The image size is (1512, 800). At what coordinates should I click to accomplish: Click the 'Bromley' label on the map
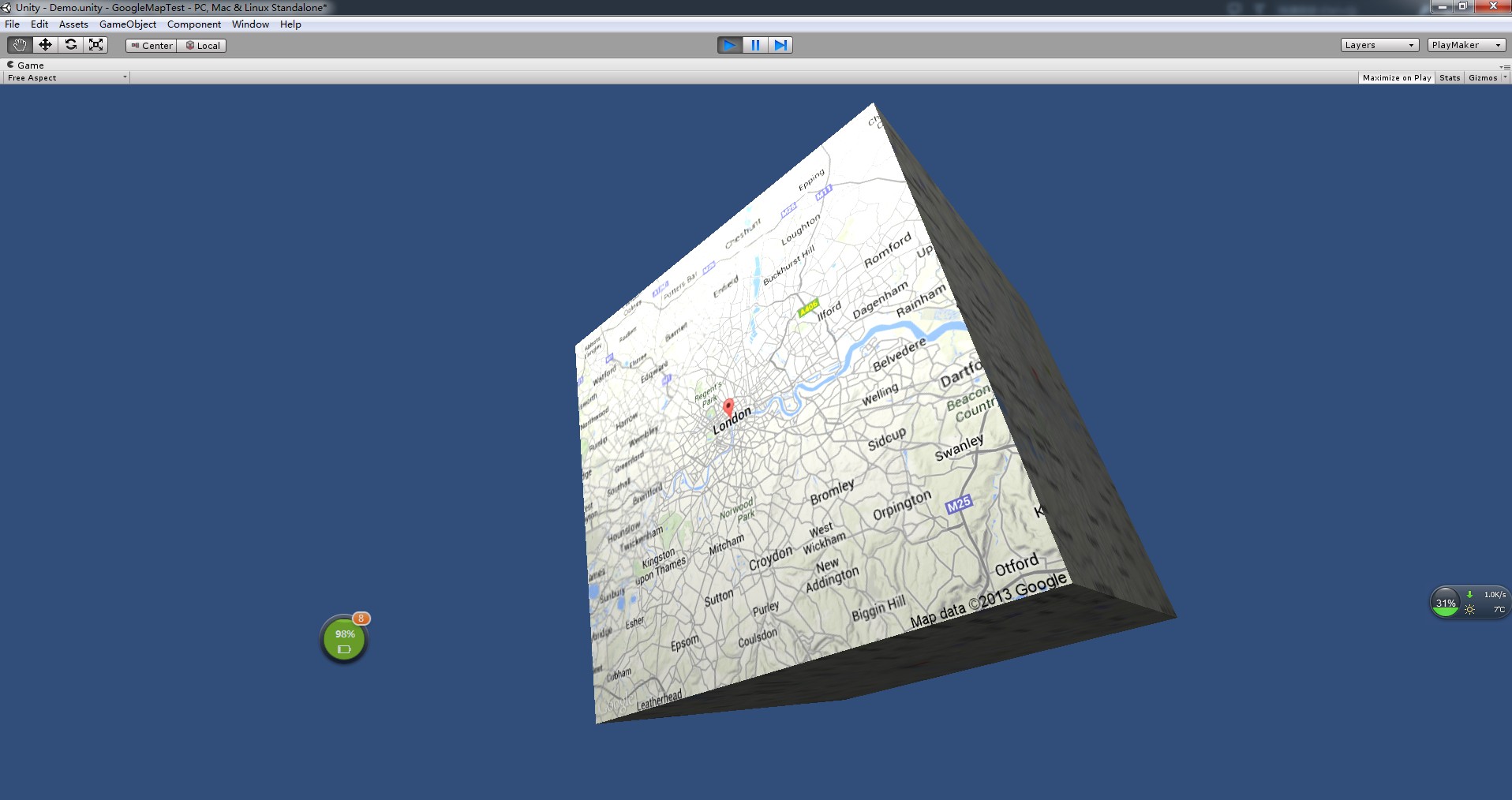[x=833, y=492]
